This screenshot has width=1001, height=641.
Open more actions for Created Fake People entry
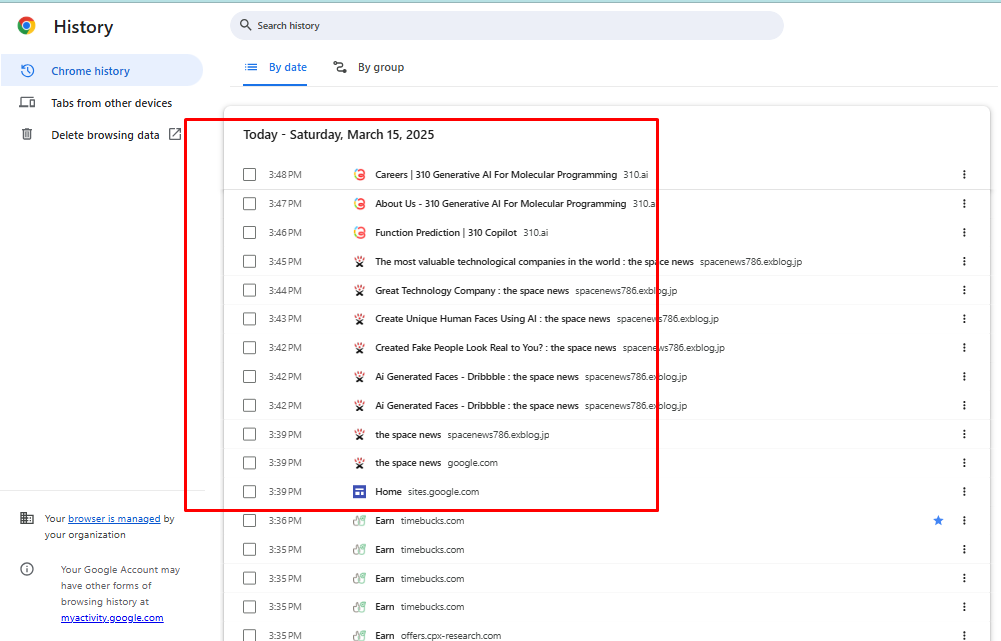pos(964,347)
